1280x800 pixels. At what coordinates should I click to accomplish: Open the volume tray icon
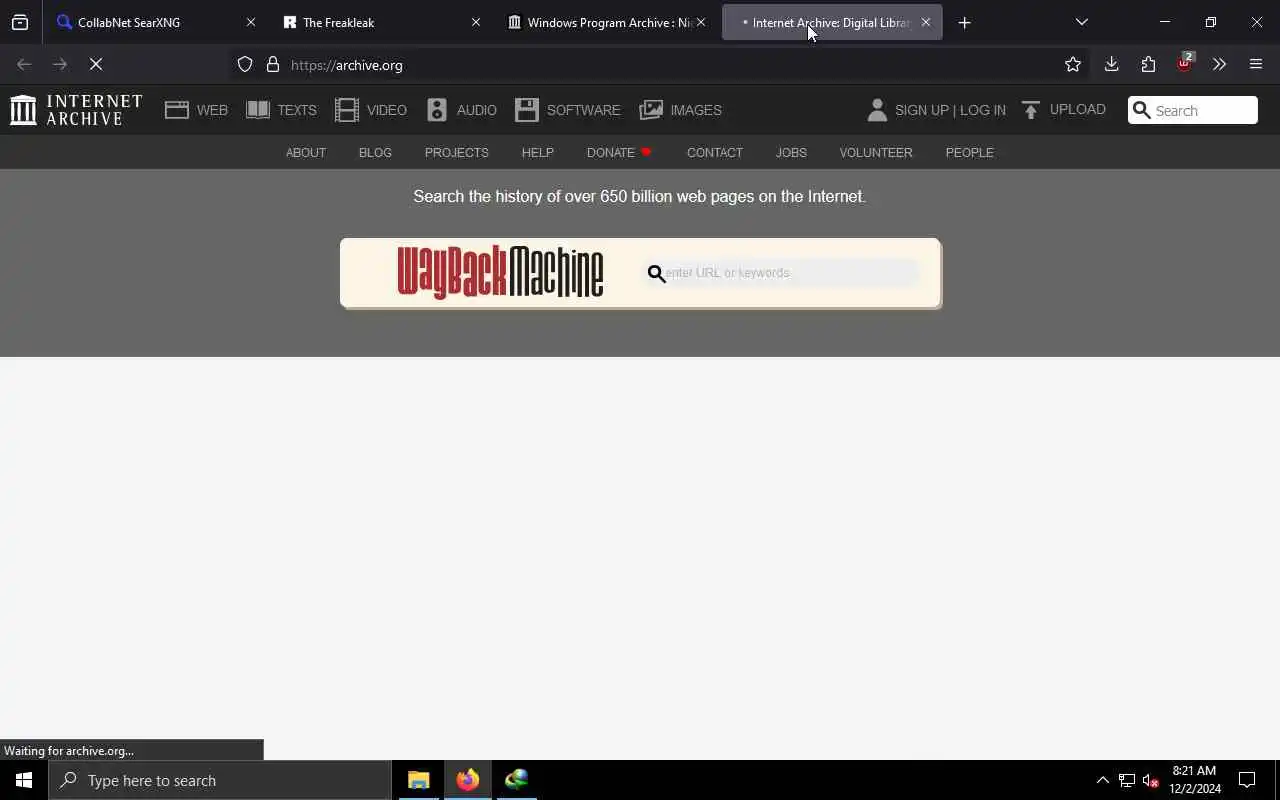tap(1150, 780)
